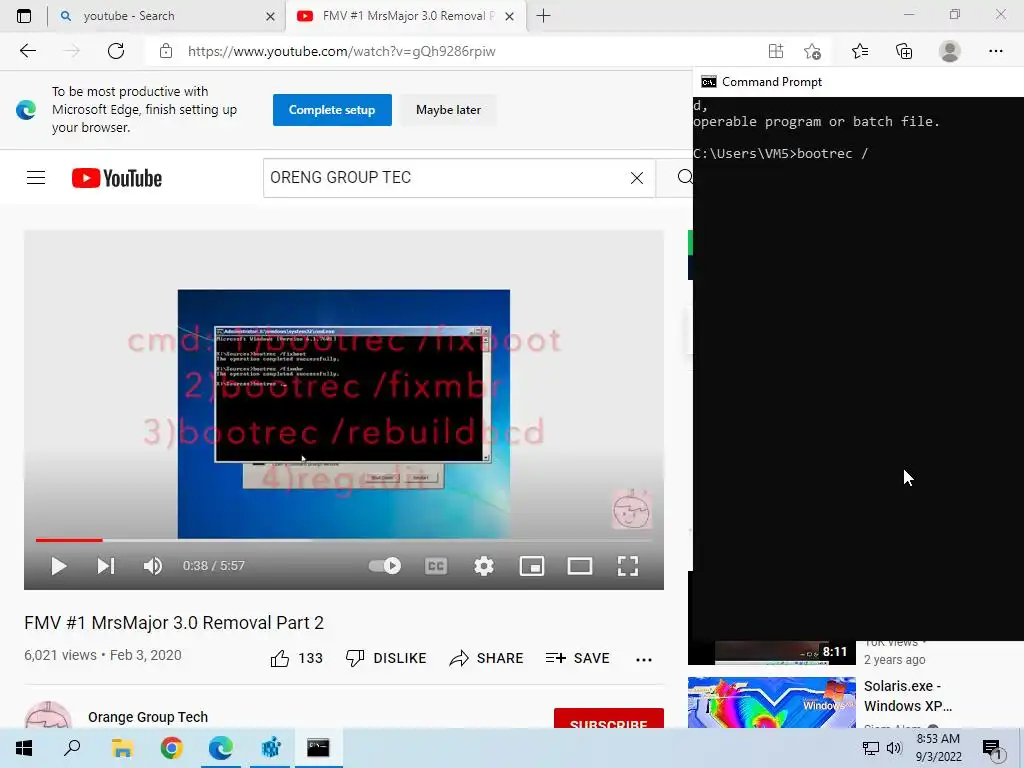Toggle closed captions
This screenshot has width=1024, height=768.
(436, 566)
